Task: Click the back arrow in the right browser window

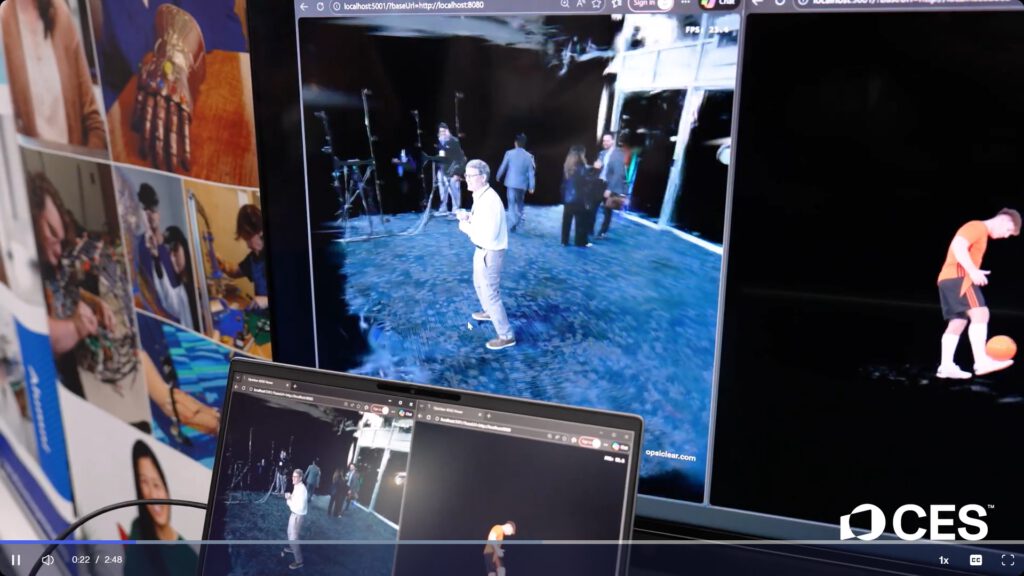Action: (757, 3)
